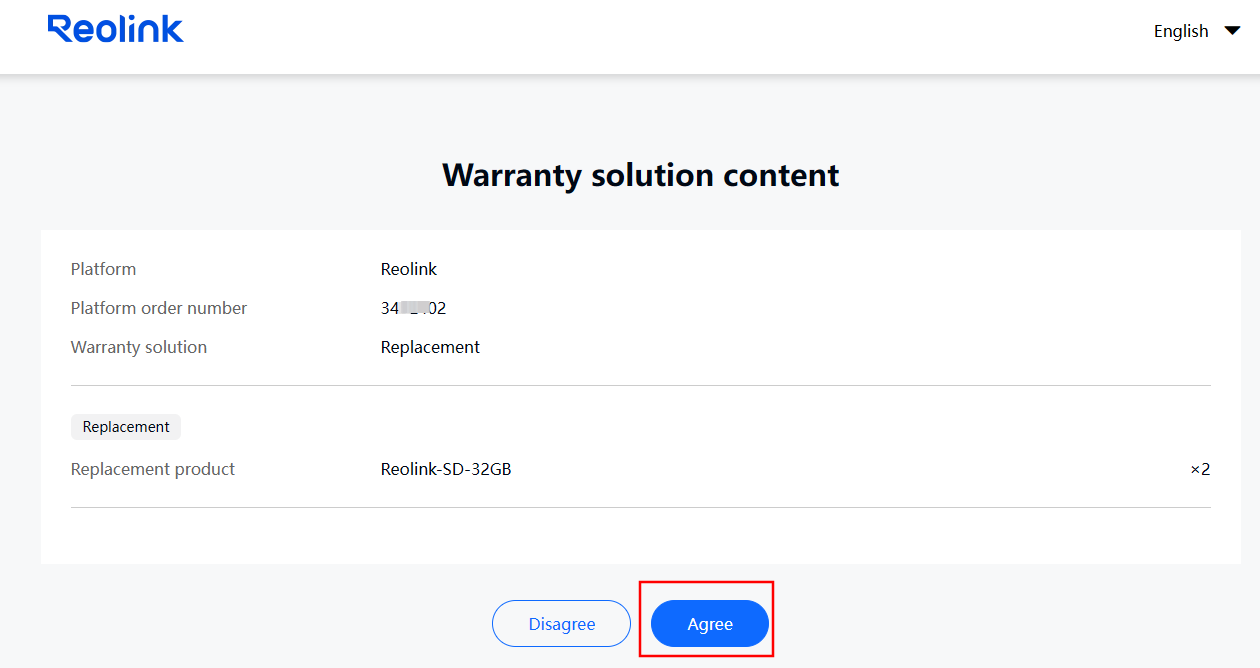The width and height of the screenshot is (1260, 668).
Task: Select the Reolink-SD-32GB product name
Action: 446,469
